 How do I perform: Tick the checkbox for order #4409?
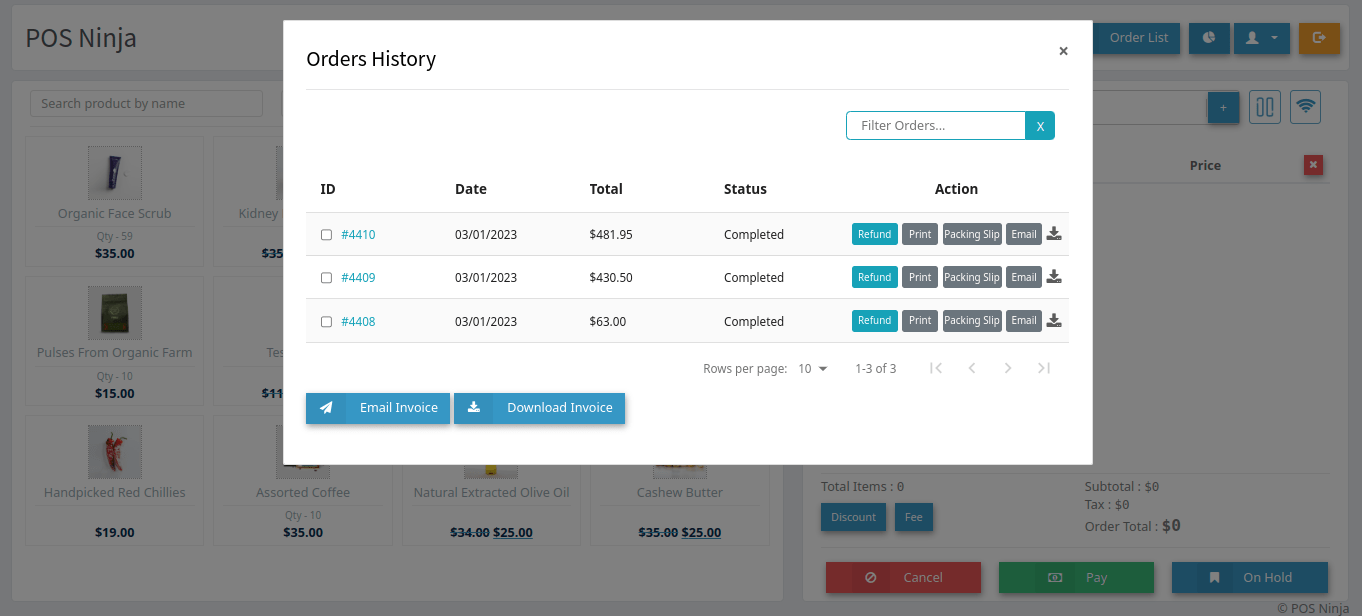point(326,278)
